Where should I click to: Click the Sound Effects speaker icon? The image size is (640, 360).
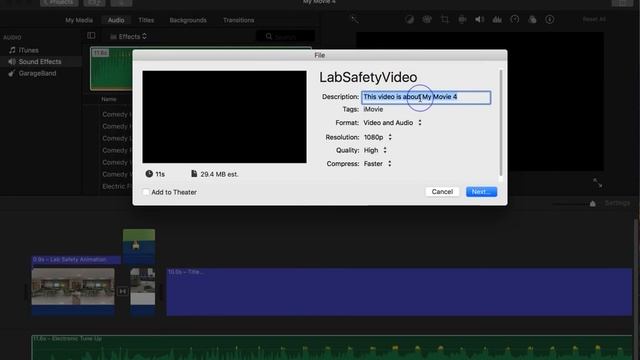point(12,62)
